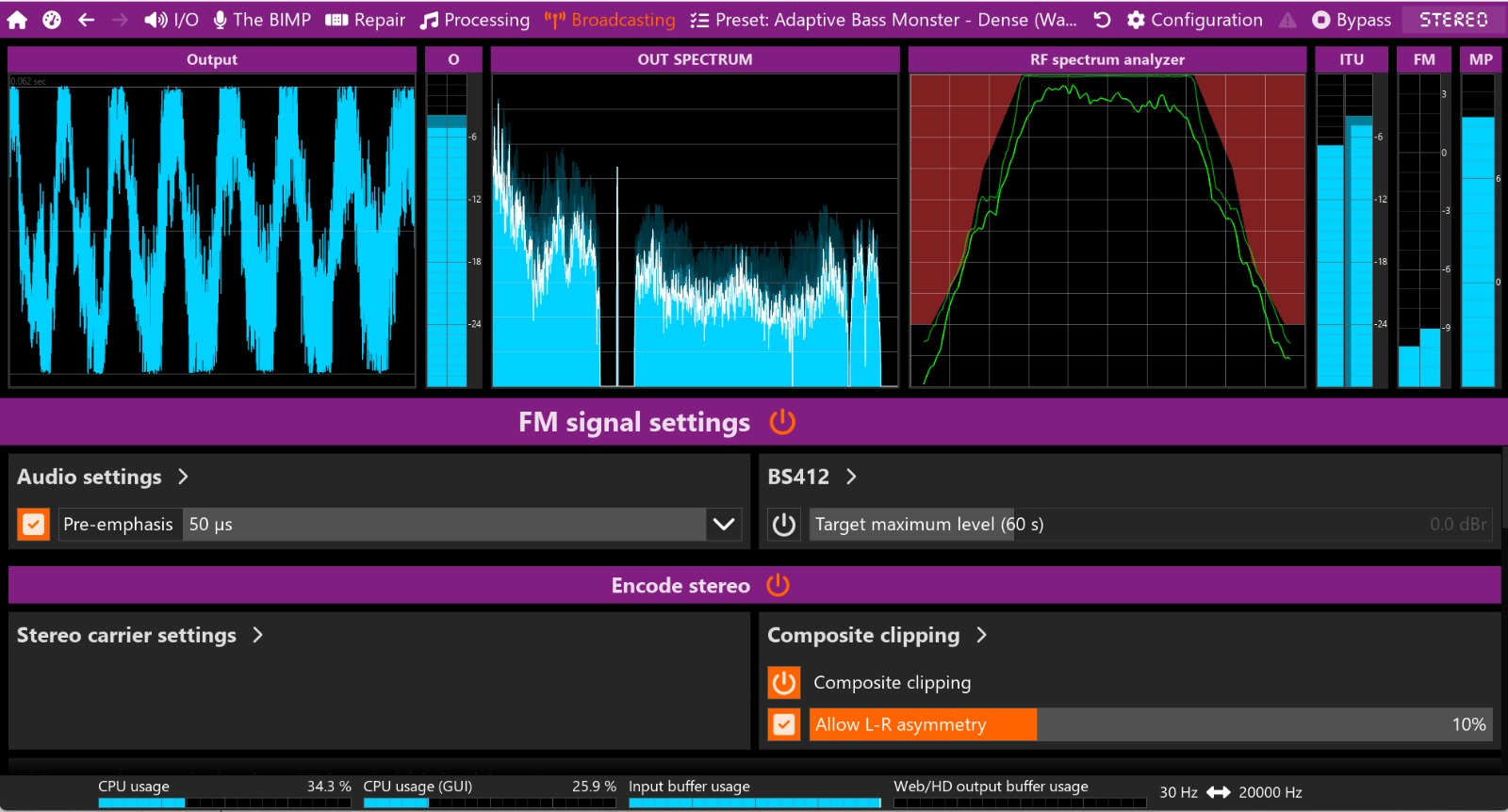Expand the Composite clipping chevron

[x=981, y=635]
